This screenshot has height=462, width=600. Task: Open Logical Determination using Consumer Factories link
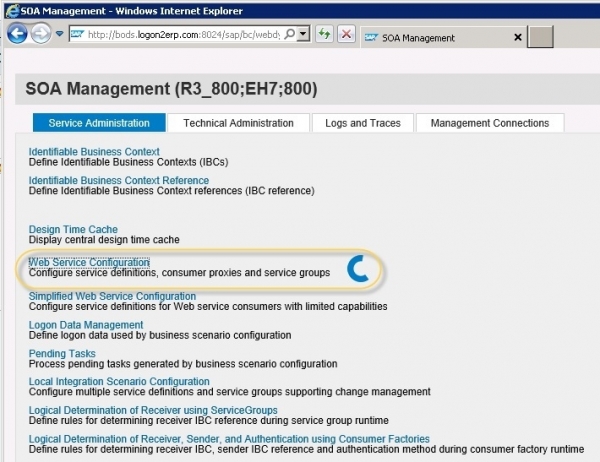229,439
